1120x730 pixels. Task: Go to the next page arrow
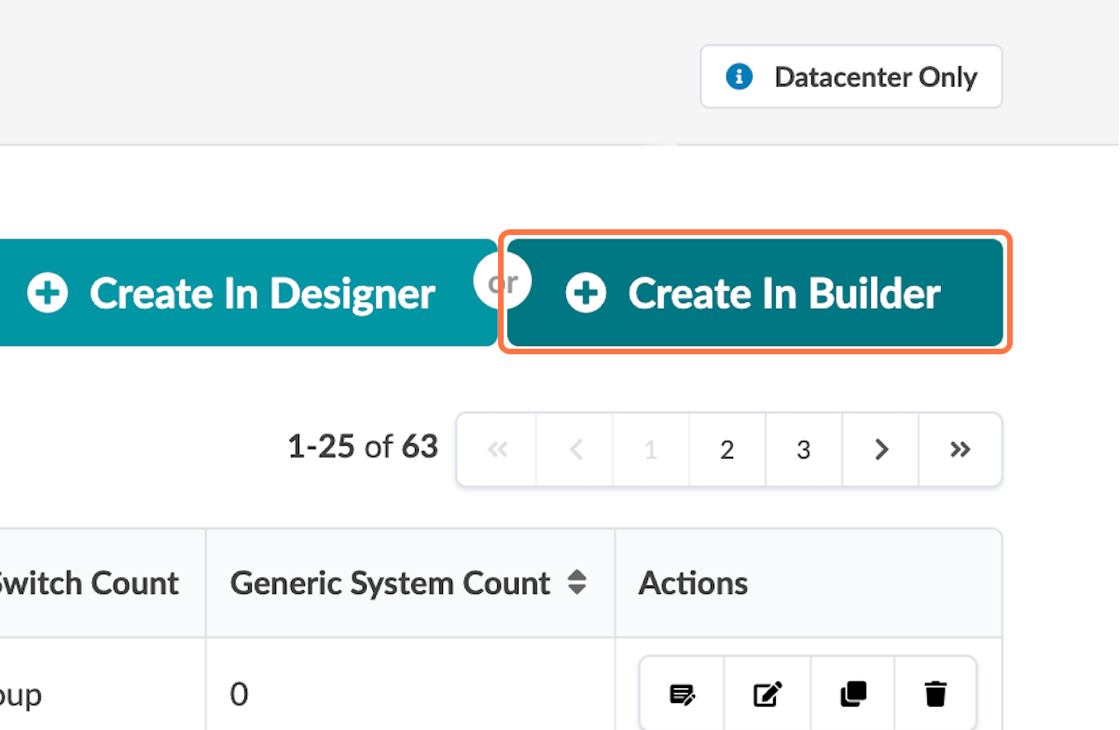[881, 450]
